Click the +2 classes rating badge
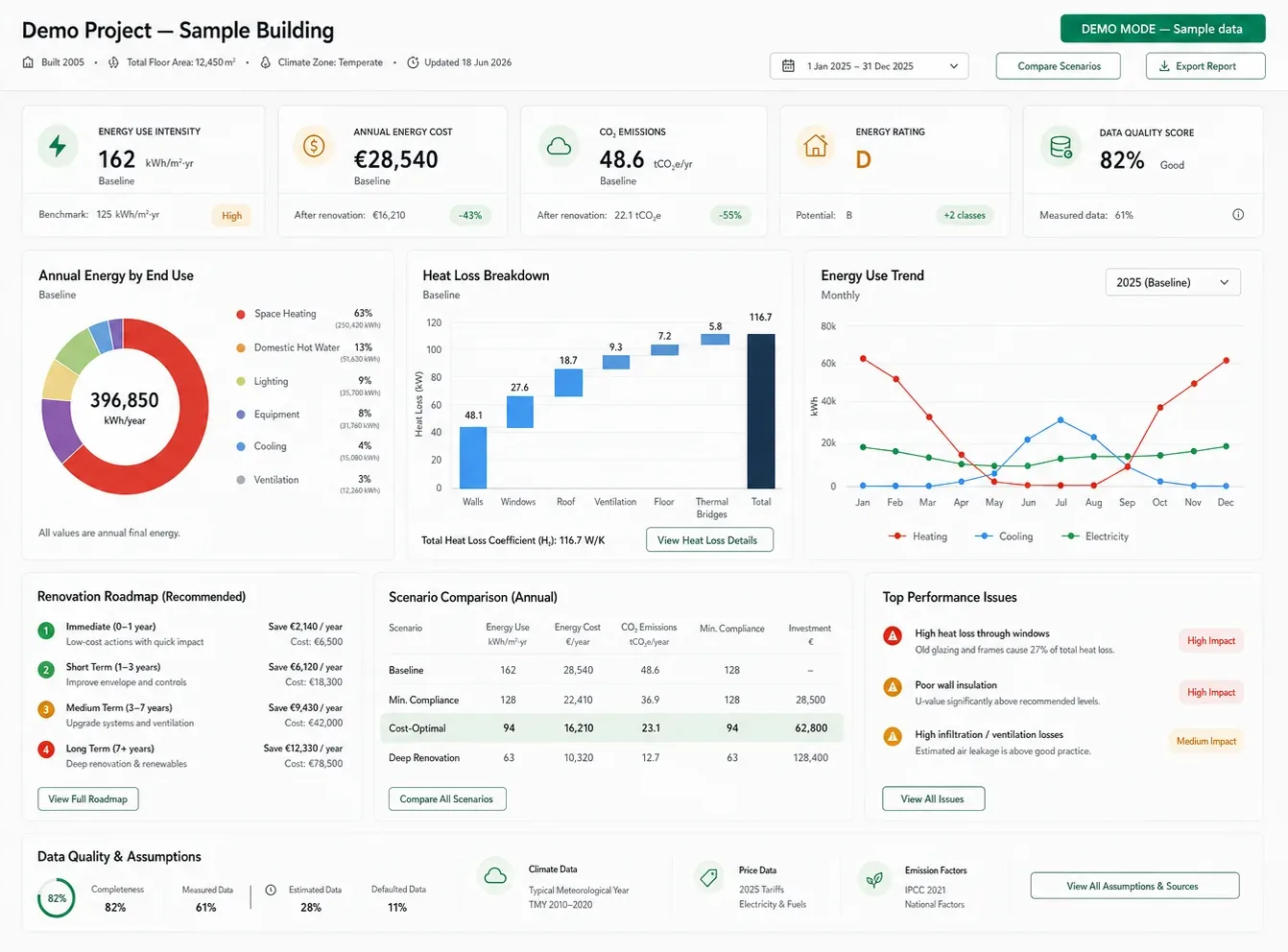The image size is (1288, 952). [x=965, y=216]
